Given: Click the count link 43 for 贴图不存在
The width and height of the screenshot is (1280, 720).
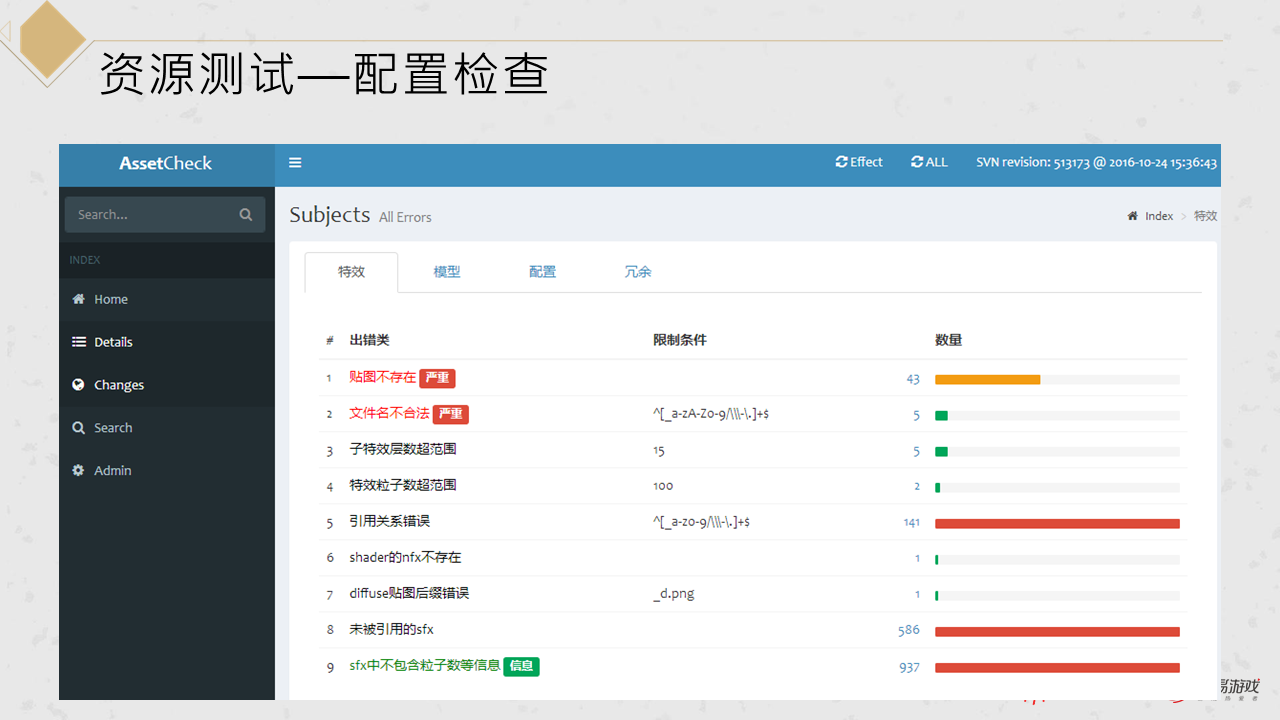Looking at the screenshot, I should 912,379.
